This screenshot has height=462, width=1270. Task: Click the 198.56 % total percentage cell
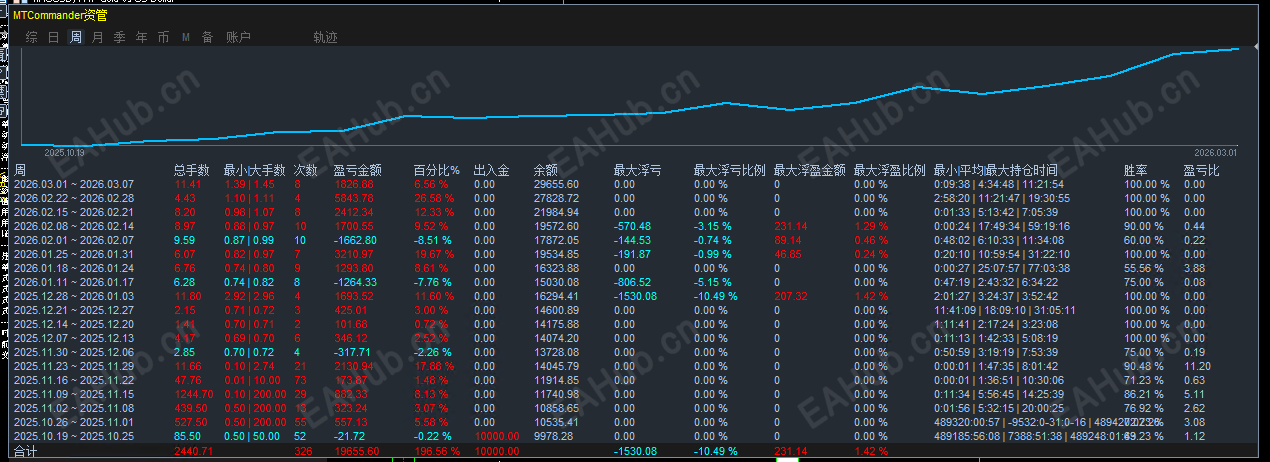click(x=436, y=451)
